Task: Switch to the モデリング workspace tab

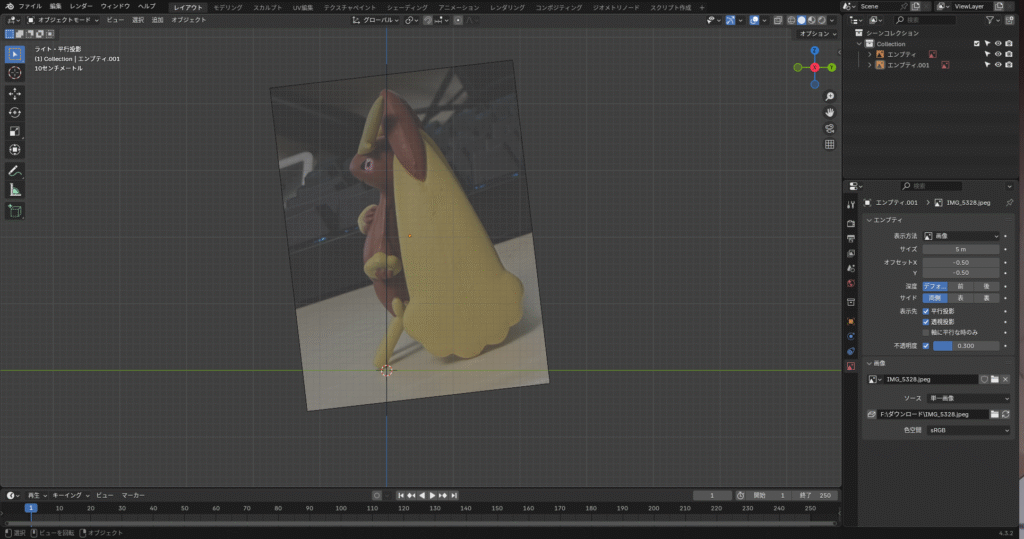Action: point(228,7)
